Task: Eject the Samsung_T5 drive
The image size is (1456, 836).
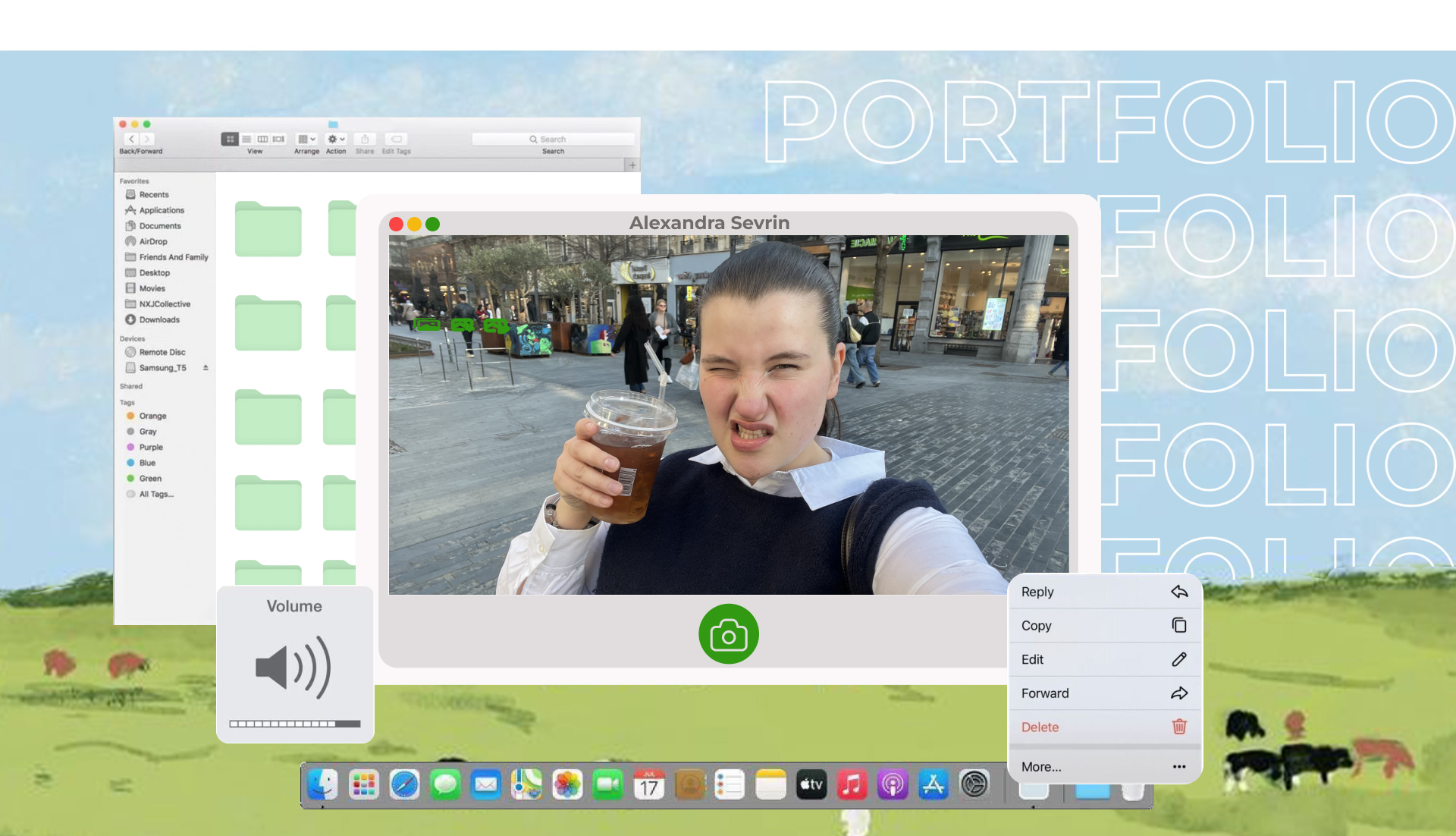Action: pyautogui.click(x=206, y=368)
